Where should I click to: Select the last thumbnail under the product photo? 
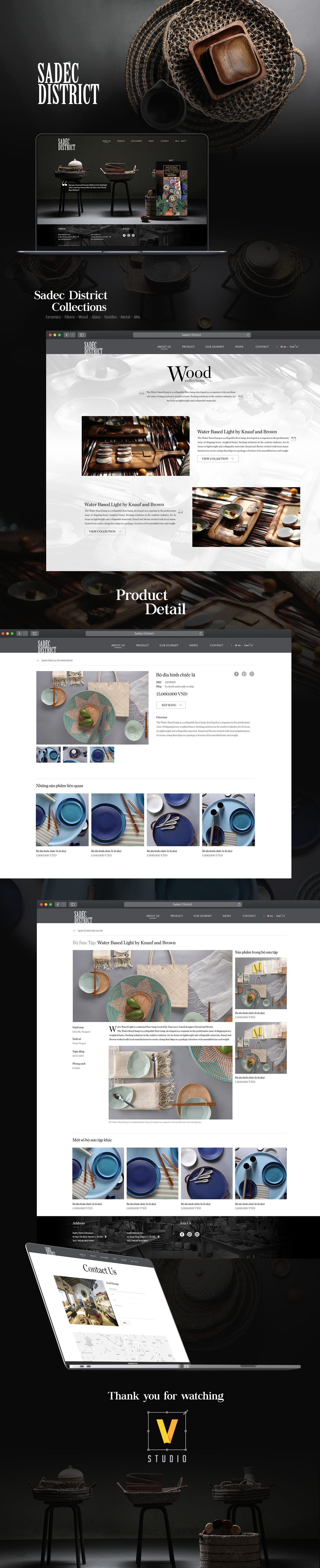click(x=102, y=755)
